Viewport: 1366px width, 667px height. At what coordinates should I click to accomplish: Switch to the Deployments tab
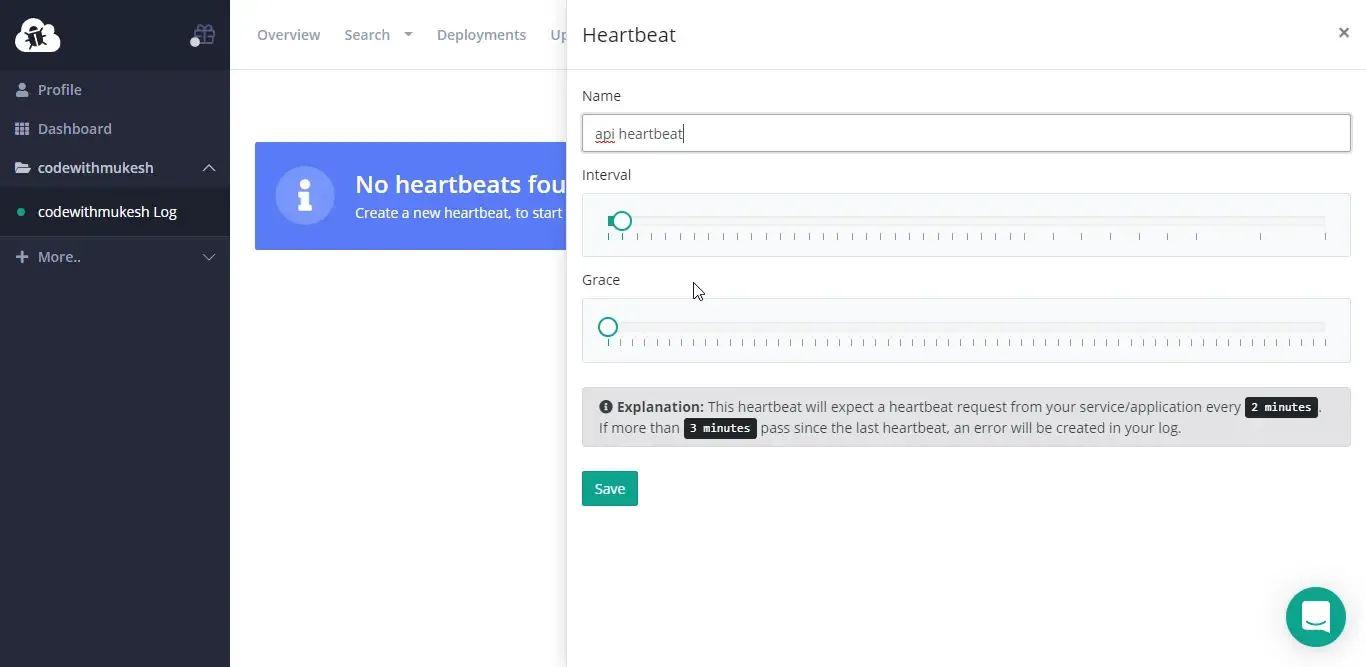(x=481, y=34)
